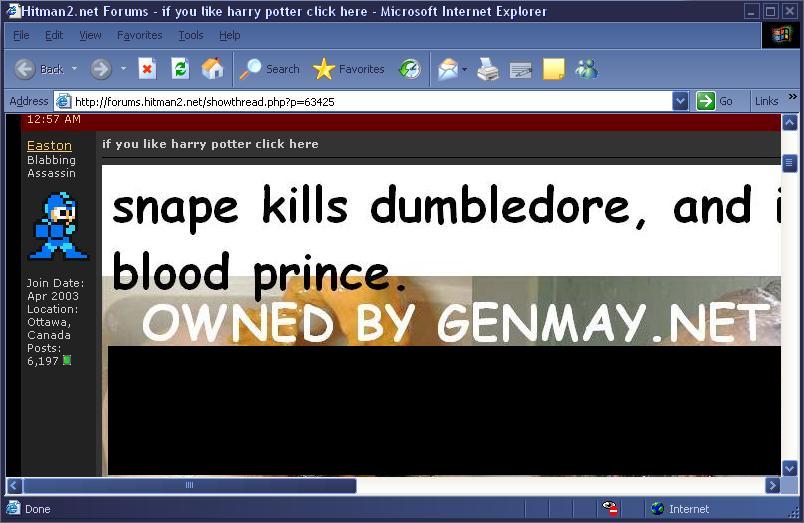The width and height of the screenshot is (804, 523).
Task: Minimize the Internet Explorer window
Action: [751, 11]
